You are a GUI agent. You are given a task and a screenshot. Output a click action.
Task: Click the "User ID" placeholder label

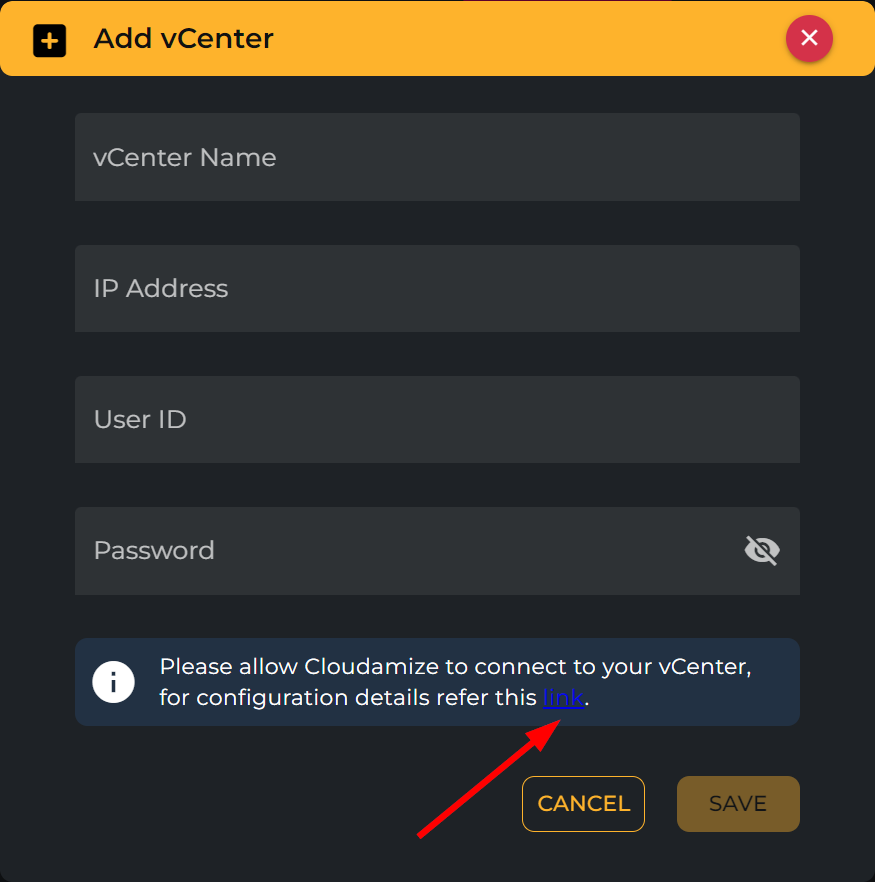coord(140,419)
